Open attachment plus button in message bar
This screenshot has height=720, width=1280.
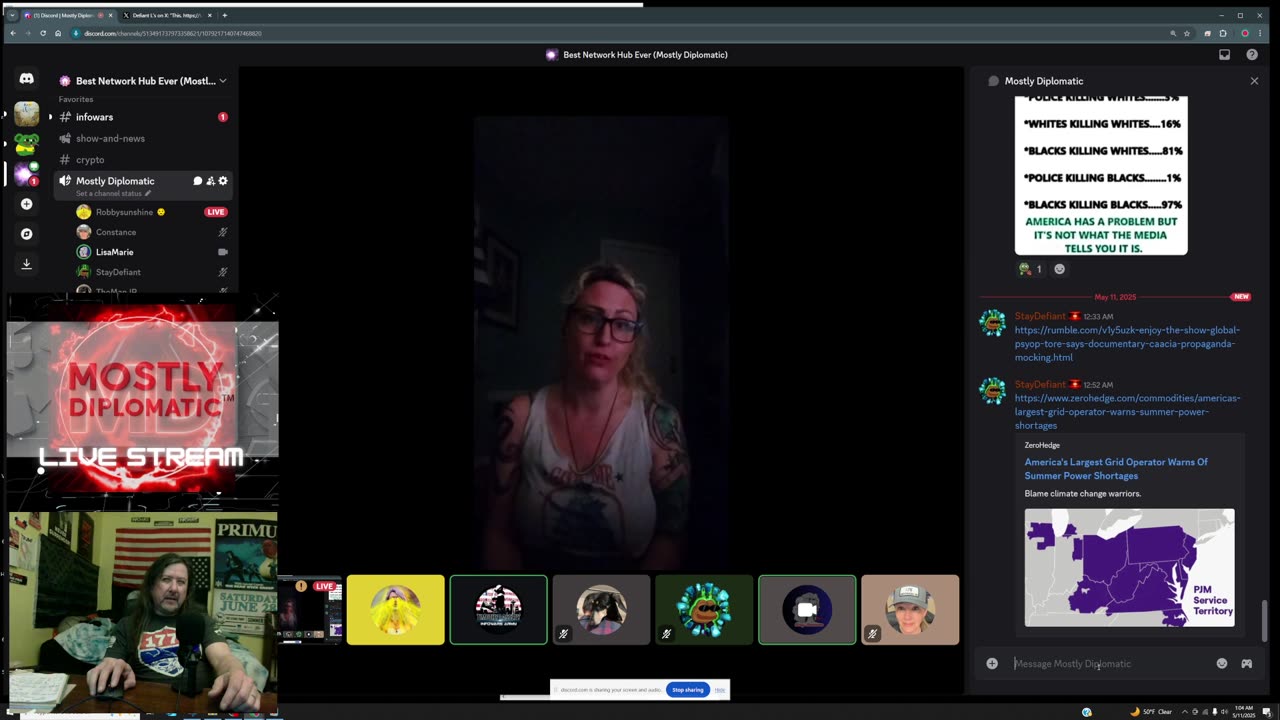click(x=992, y=663)
